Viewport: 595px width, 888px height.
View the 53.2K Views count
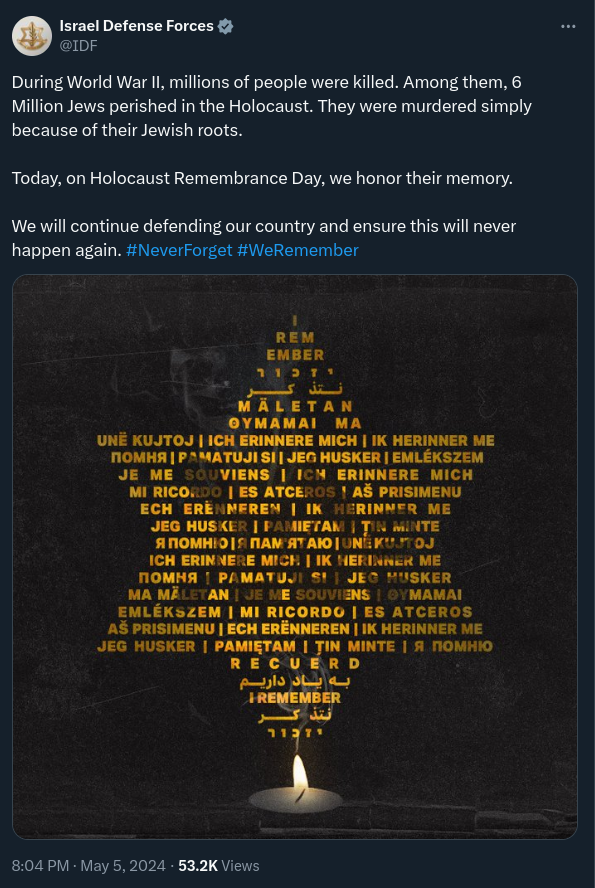219,866
